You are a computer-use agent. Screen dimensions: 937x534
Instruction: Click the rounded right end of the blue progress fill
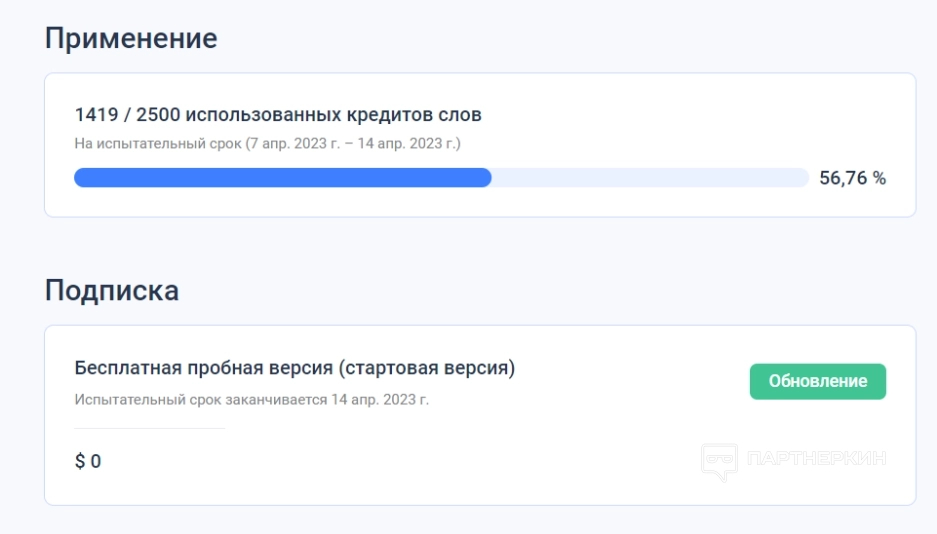(x=486, y=178)
